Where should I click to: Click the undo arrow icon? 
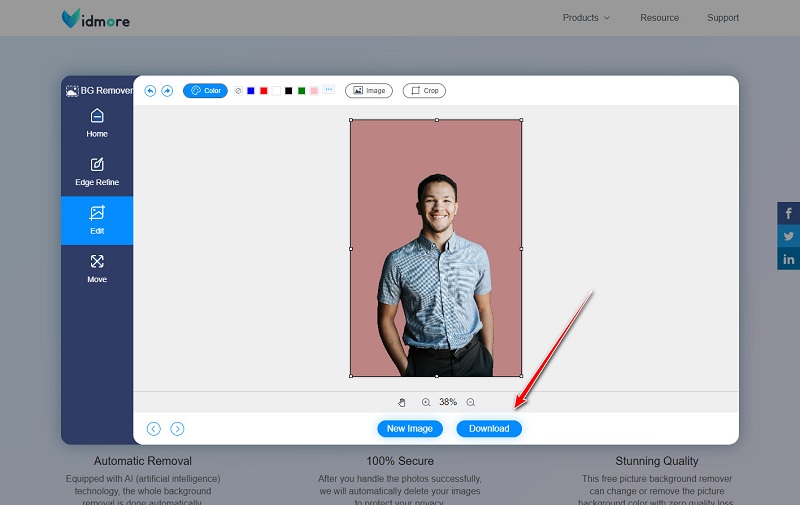coord(150,91)
